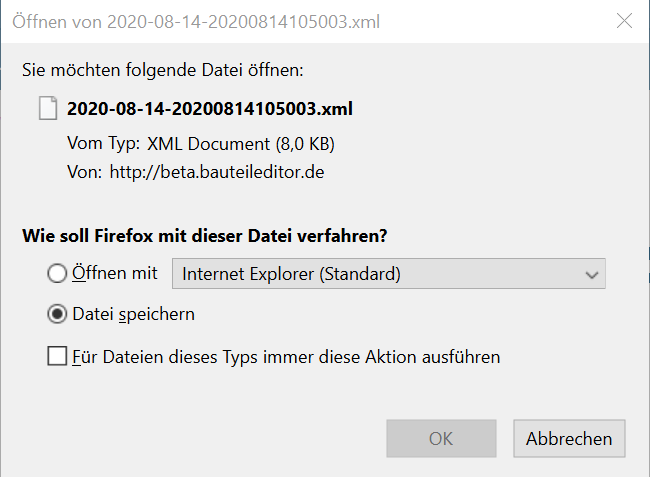The height and width of the screenshot is (477, 650).
Task: Confirm with the OK button
Action: [x=441, y=438]
